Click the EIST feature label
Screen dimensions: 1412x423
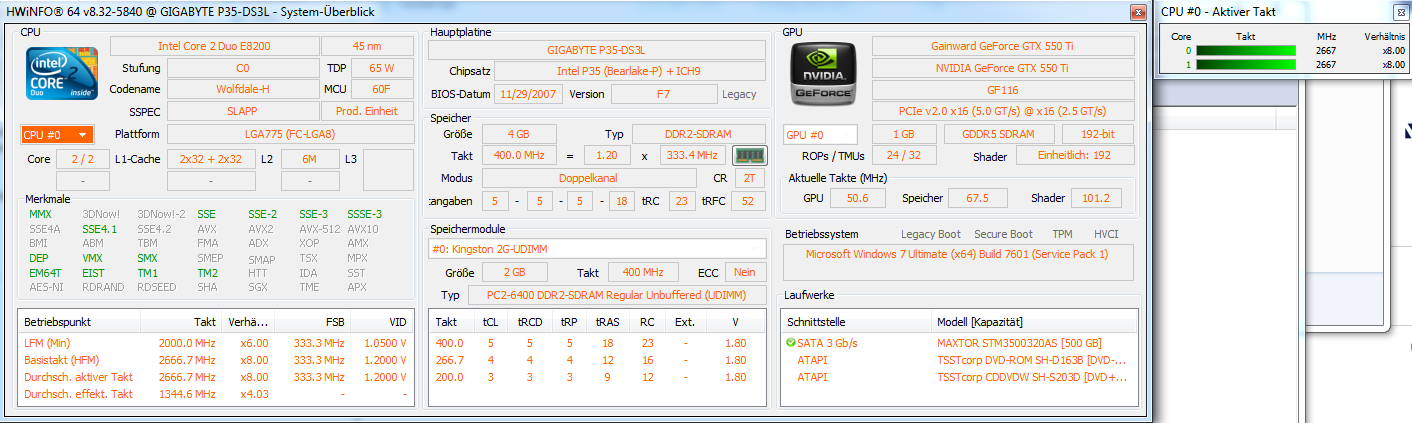point(93,273)
